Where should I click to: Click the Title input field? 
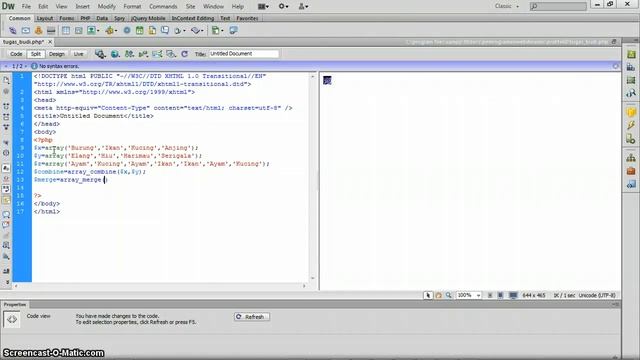click(x=244, y=54)
